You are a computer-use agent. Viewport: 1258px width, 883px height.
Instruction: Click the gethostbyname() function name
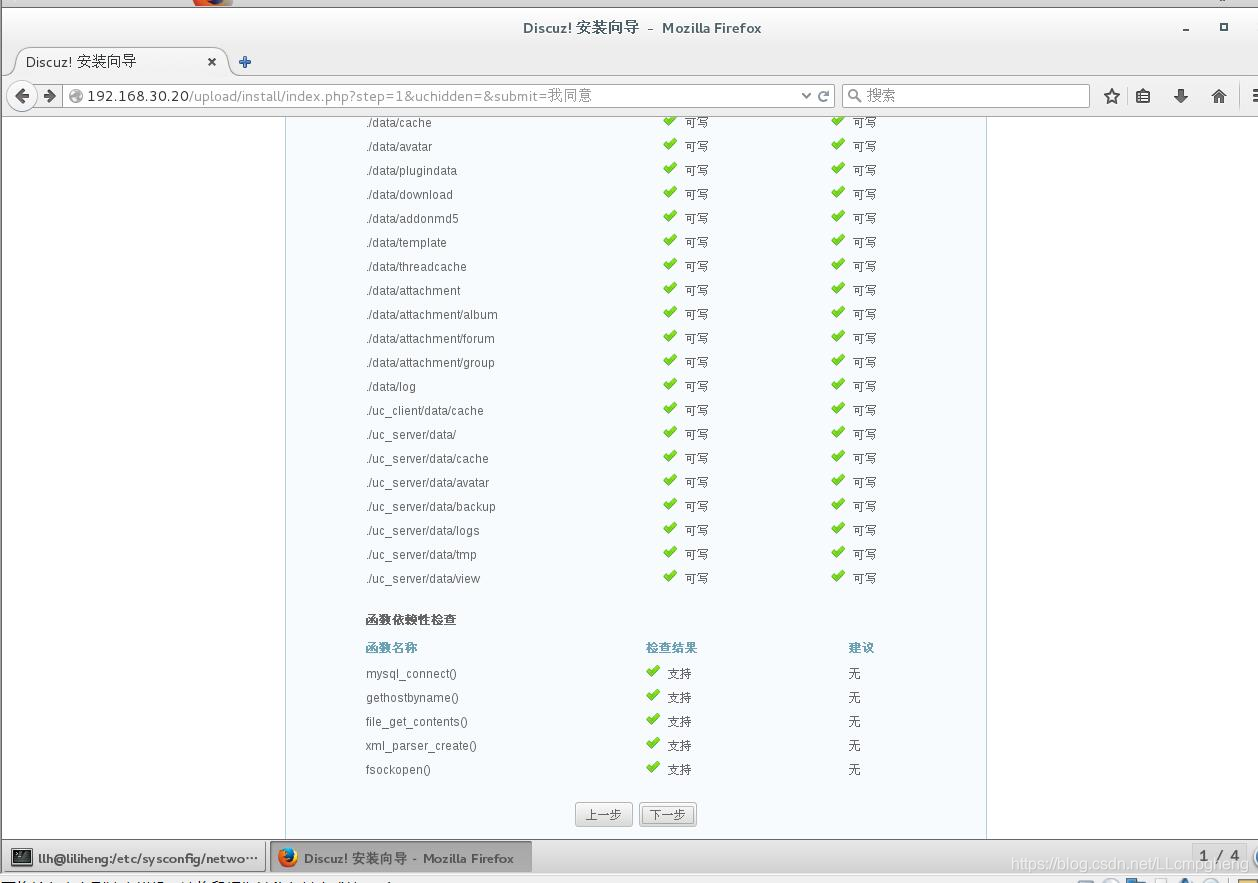pos(412,698)
